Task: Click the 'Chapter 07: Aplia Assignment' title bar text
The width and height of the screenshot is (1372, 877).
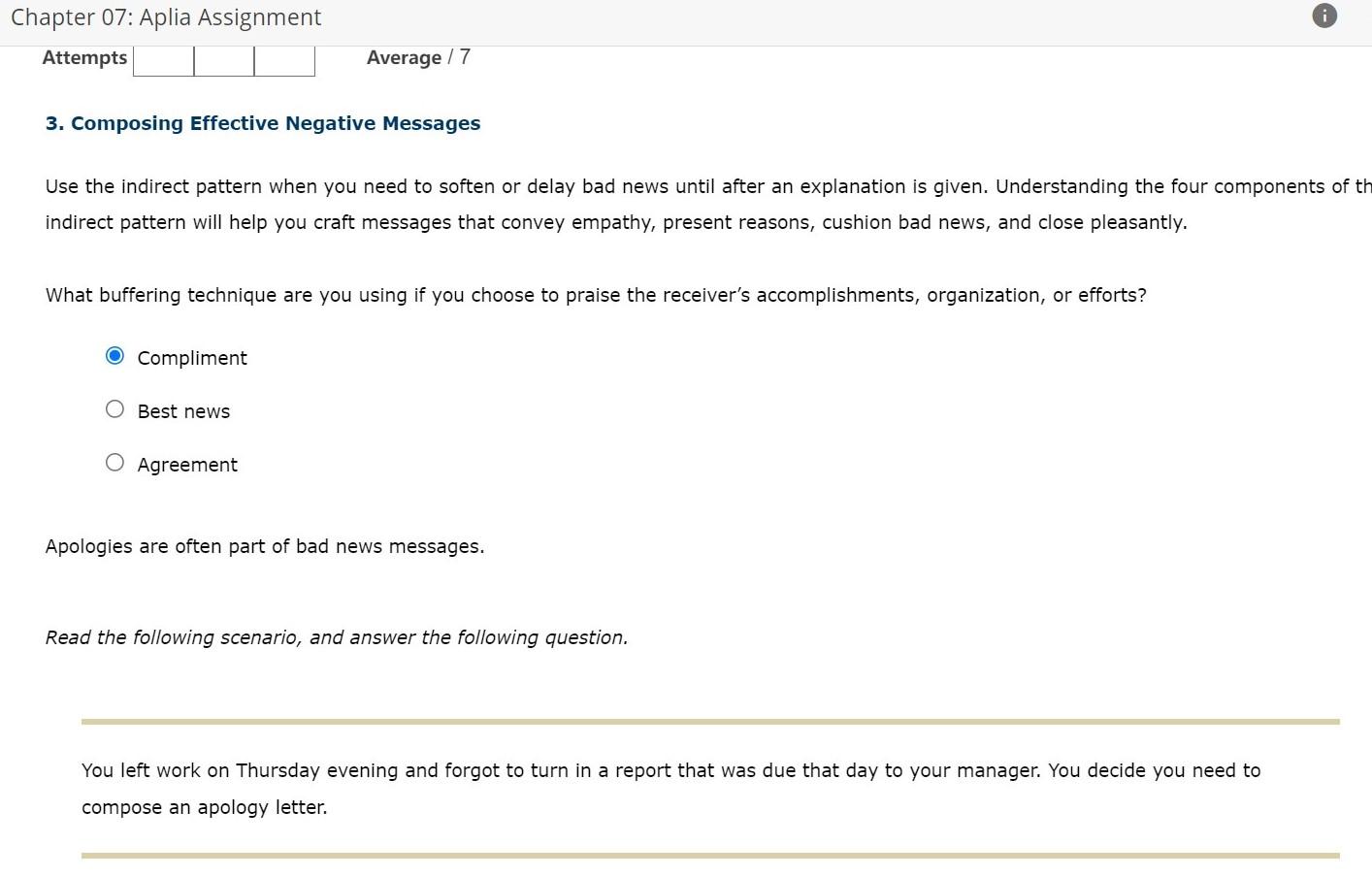Action: (165, 16)
